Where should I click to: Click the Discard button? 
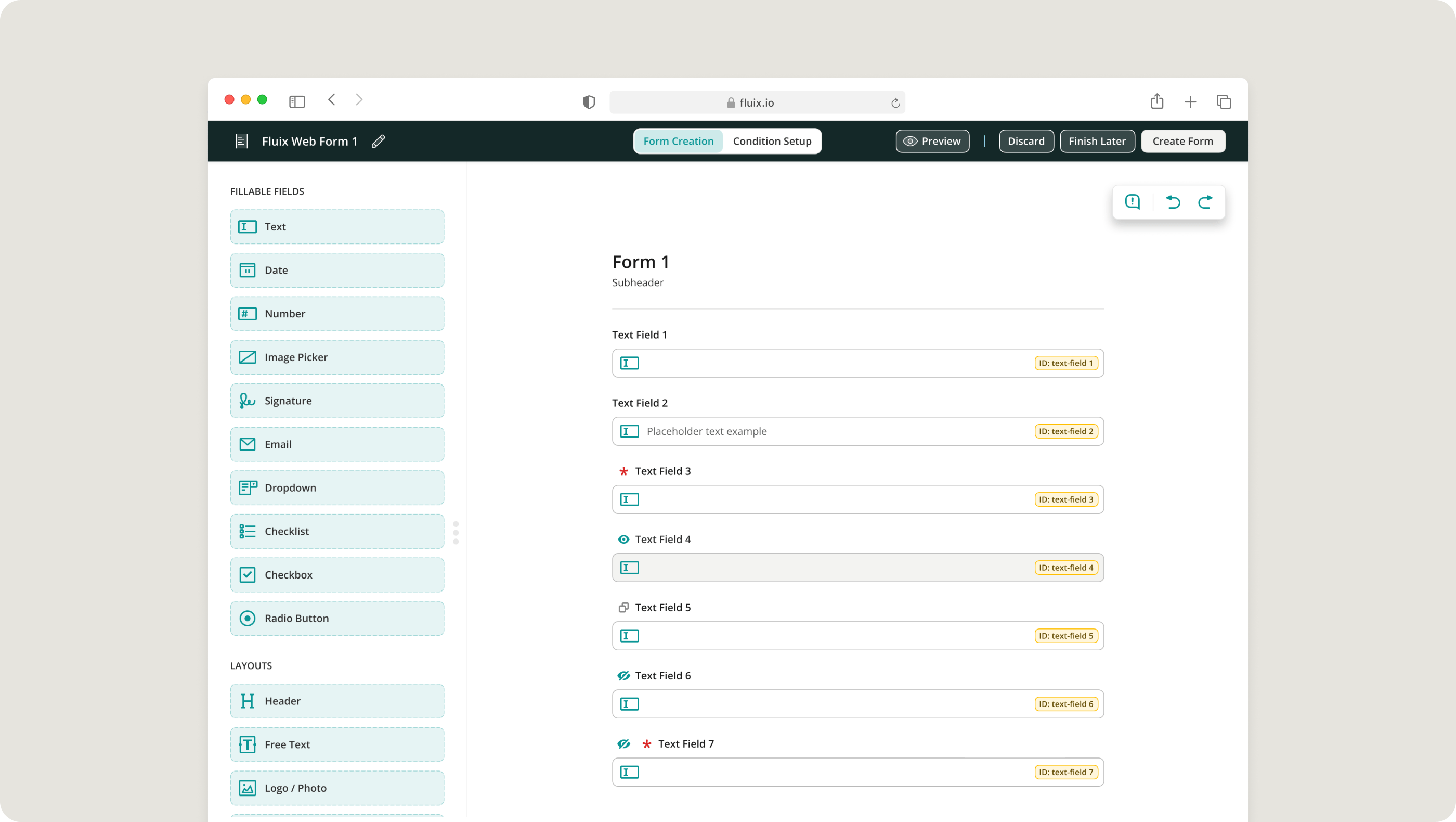(1026, 142)
